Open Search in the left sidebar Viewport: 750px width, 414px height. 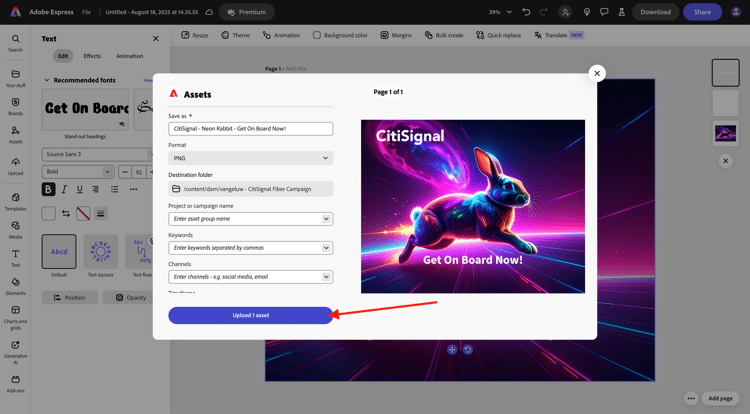coord(15,43)
